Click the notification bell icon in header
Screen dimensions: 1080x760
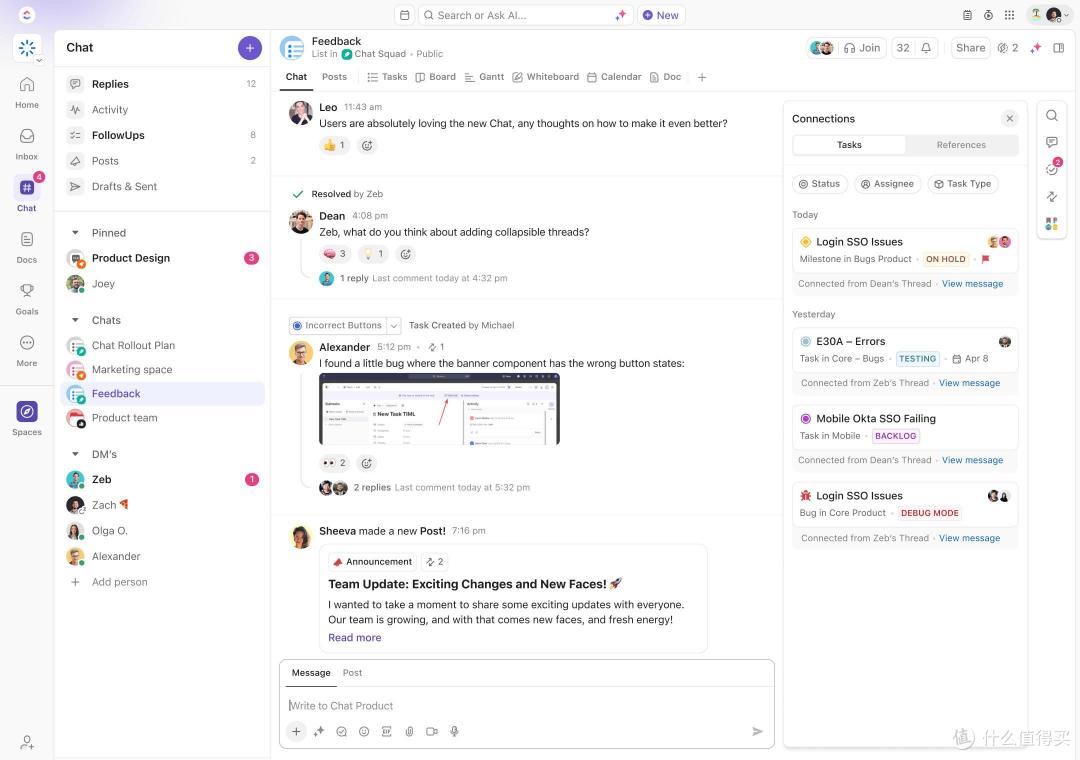[926, 48]
